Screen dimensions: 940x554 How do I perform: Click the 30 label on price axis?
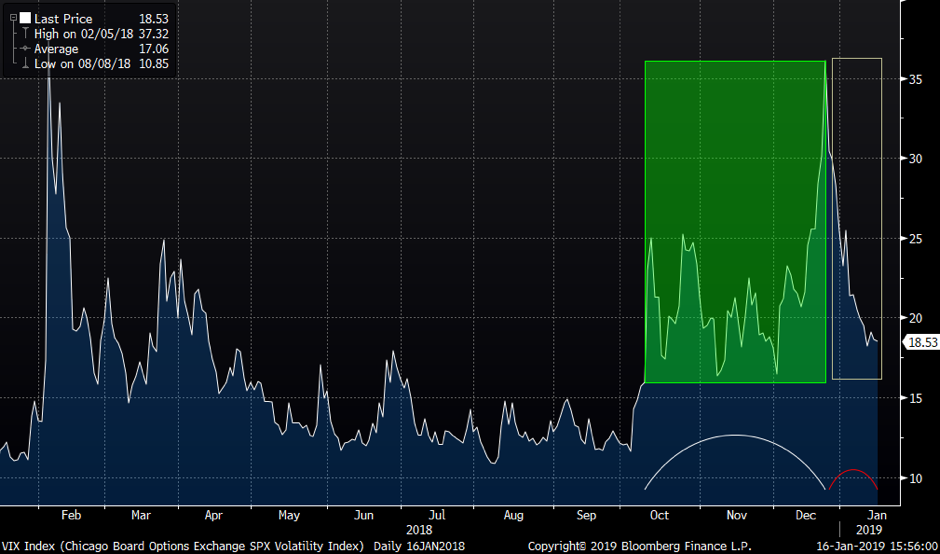pos(915,159)
